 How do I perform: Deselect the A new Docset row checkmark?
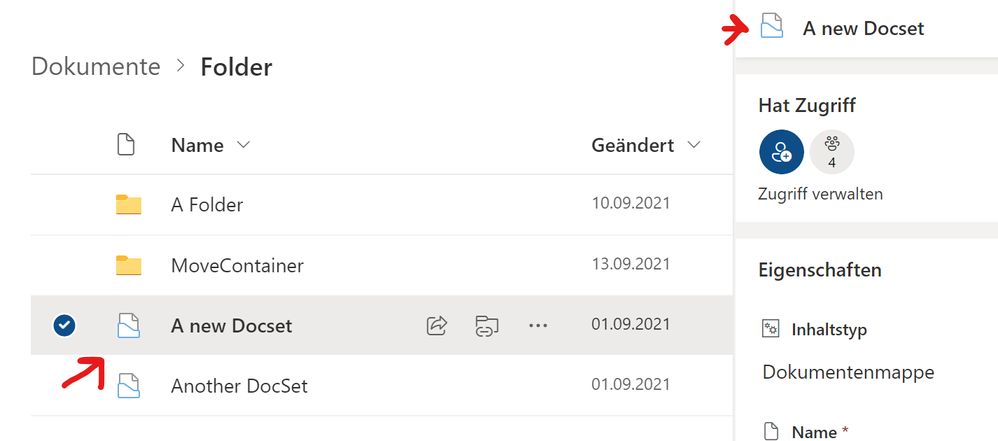coord(65,325)
